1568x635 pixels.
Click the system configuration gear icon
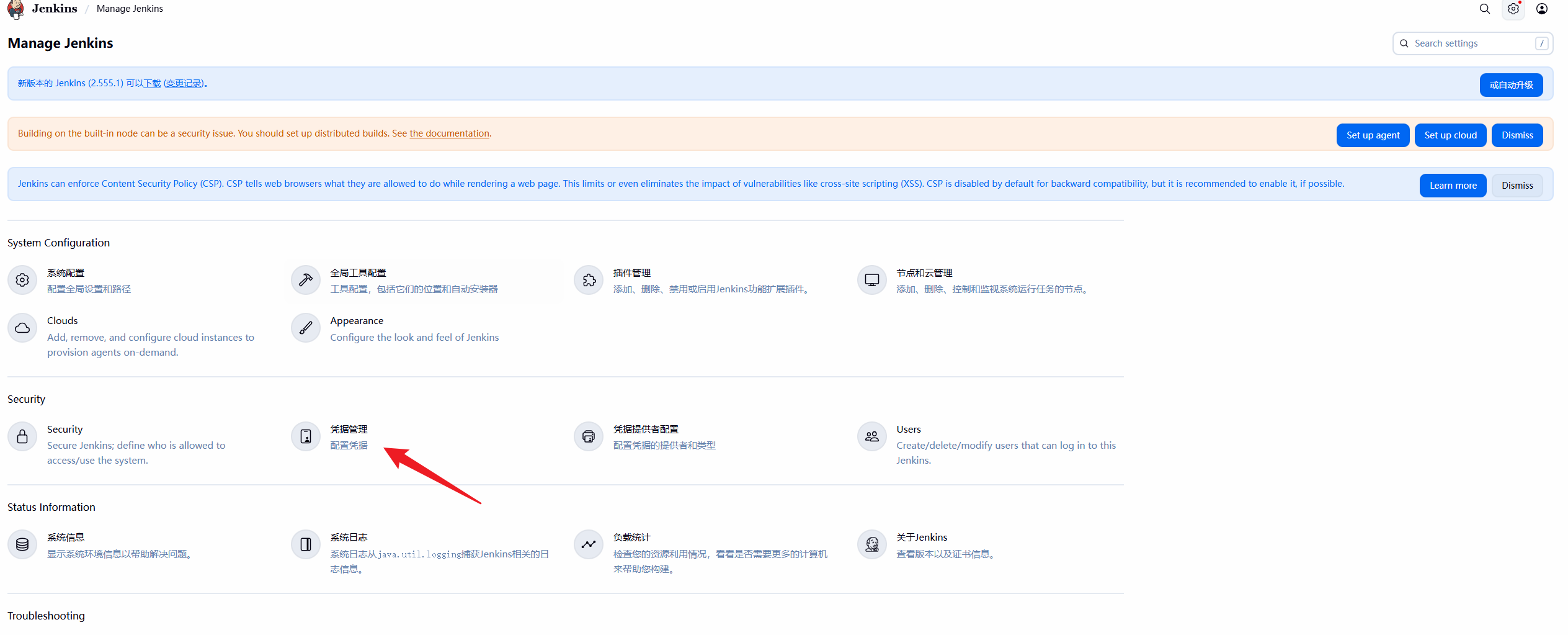(x=22, y=281)
